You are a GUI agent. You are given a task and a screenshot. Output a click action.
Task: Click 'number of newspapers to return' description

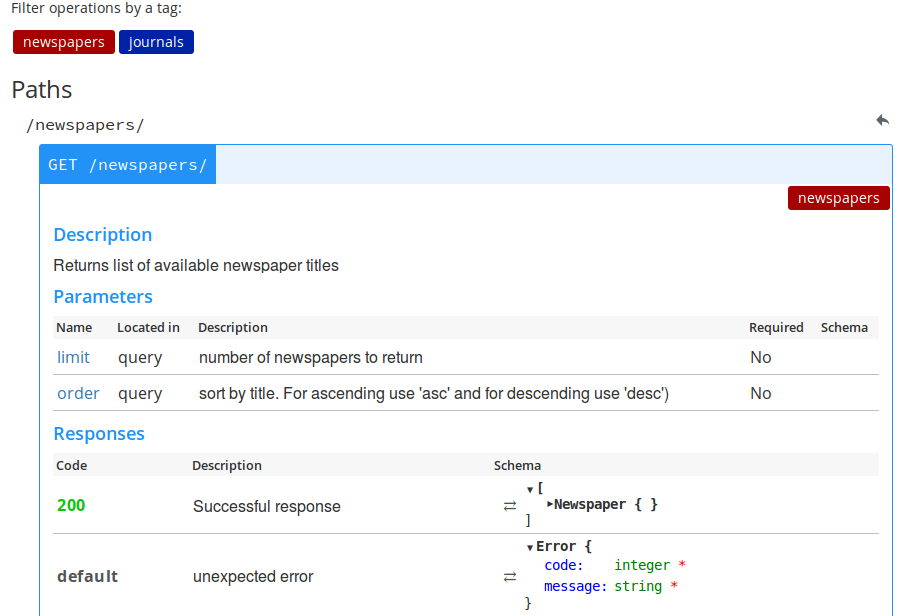pyautogui.click(x=311, y=357)
